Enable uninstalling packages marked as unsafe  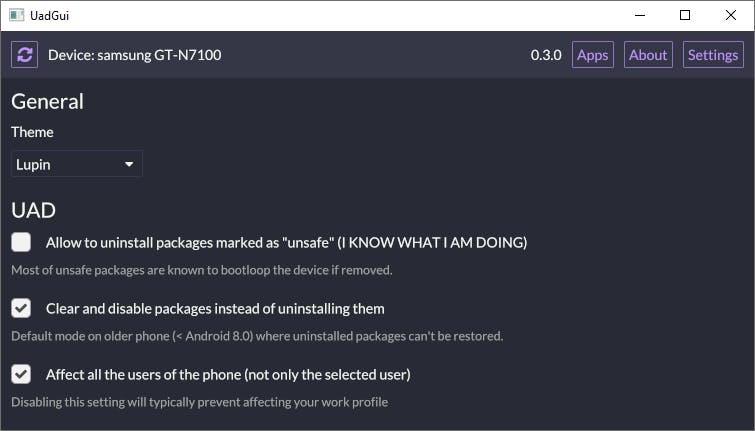click(21, 242)
